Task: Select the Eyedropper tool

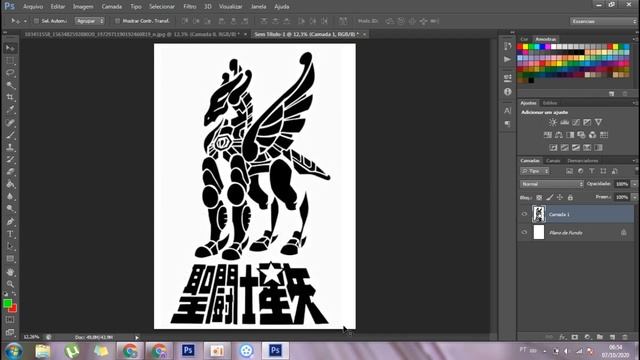Action: pyautogui.click(x=10, y=110)
